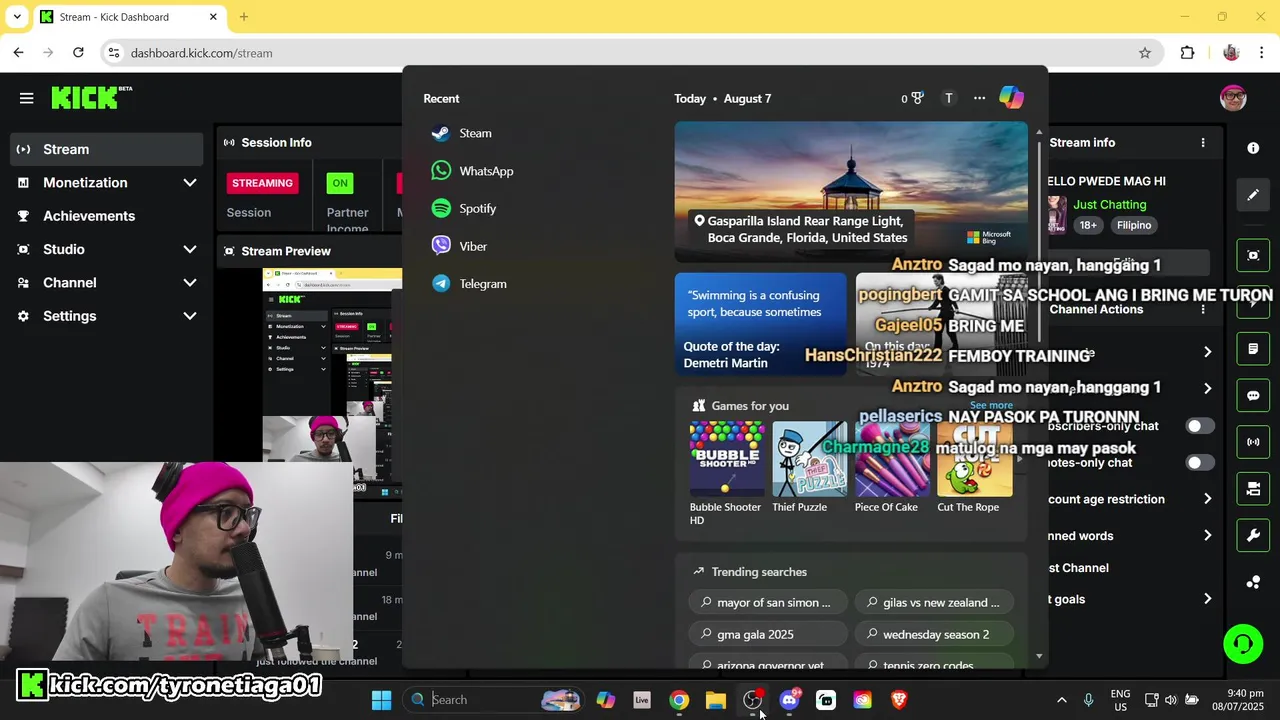Open banned words chevron
Viewport: 1280px width, 720px height.
[1207, 536]
